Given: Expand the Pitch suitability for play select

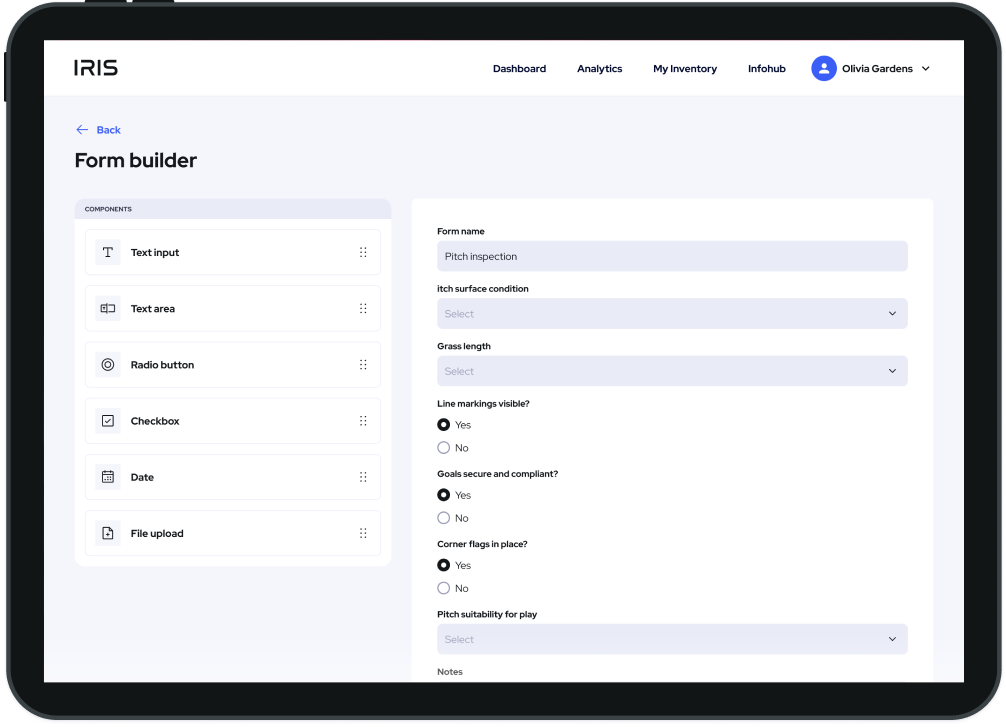Looking at the screenshot, I should coord(672,639).
